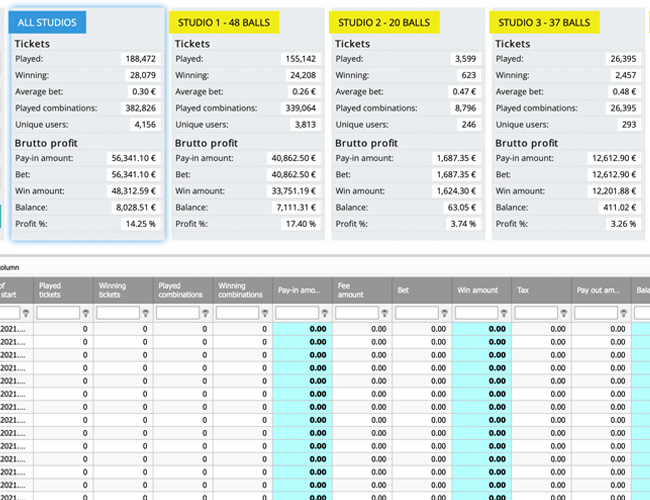The height and width of the screenshot is (500, 650).
Task: Click Studio 2 played value 3,599
Action: click(x=465, y=59)
